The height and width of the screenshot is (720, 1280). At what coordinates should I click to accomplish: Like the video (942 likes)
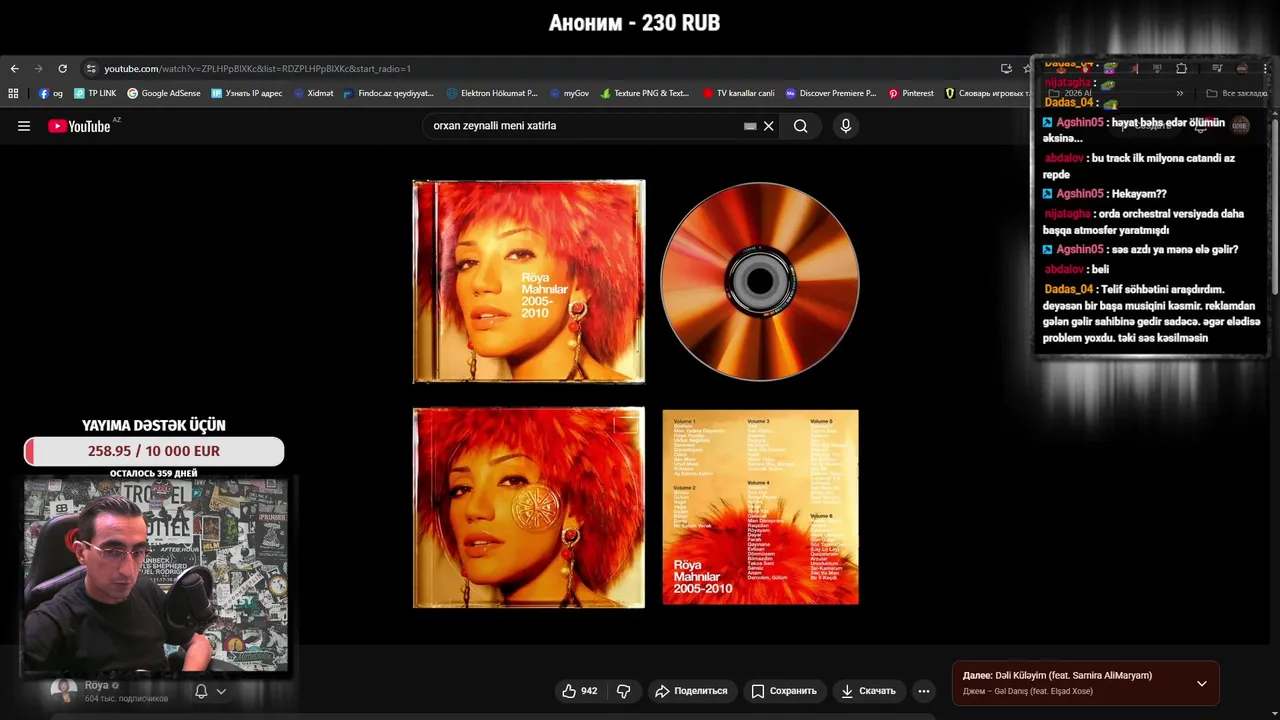[x=580, y=691]
